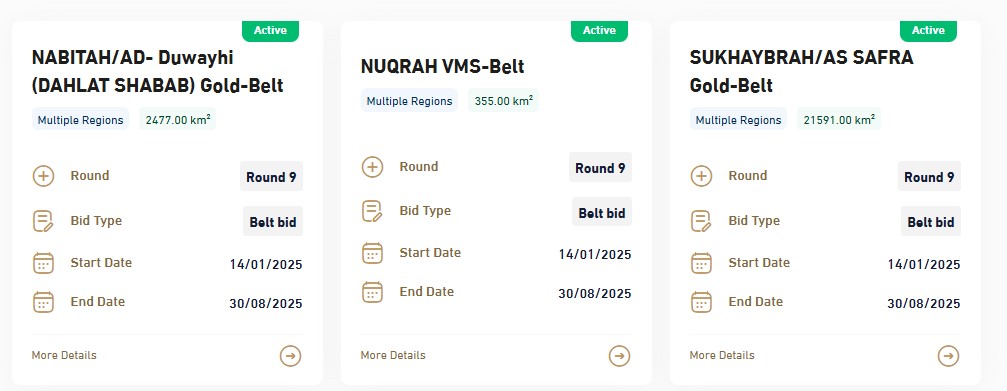
Task: Click the End Date calendar icon on NABITAH card
Action: point(44,302)
